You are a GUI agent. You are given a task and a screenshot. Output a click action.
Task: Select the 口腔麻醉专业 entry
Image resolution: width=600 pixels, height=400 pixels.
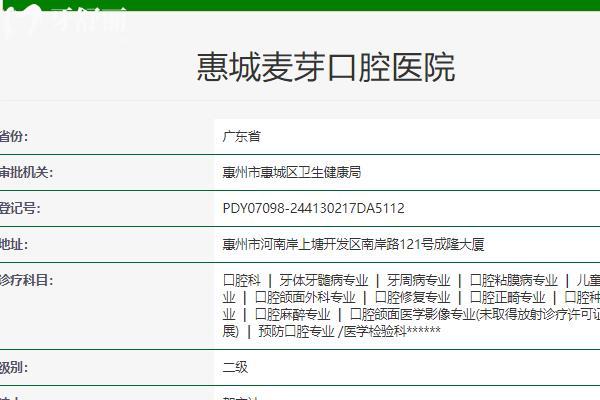(x=292, y=314)
